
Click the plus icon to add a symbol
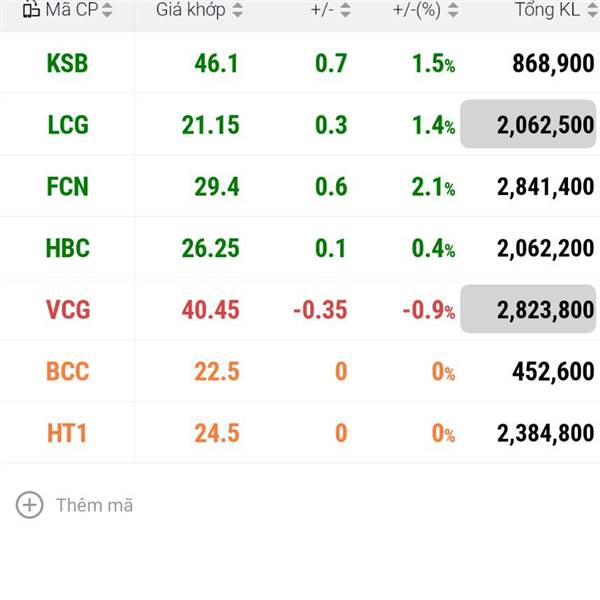pos(30,505)
